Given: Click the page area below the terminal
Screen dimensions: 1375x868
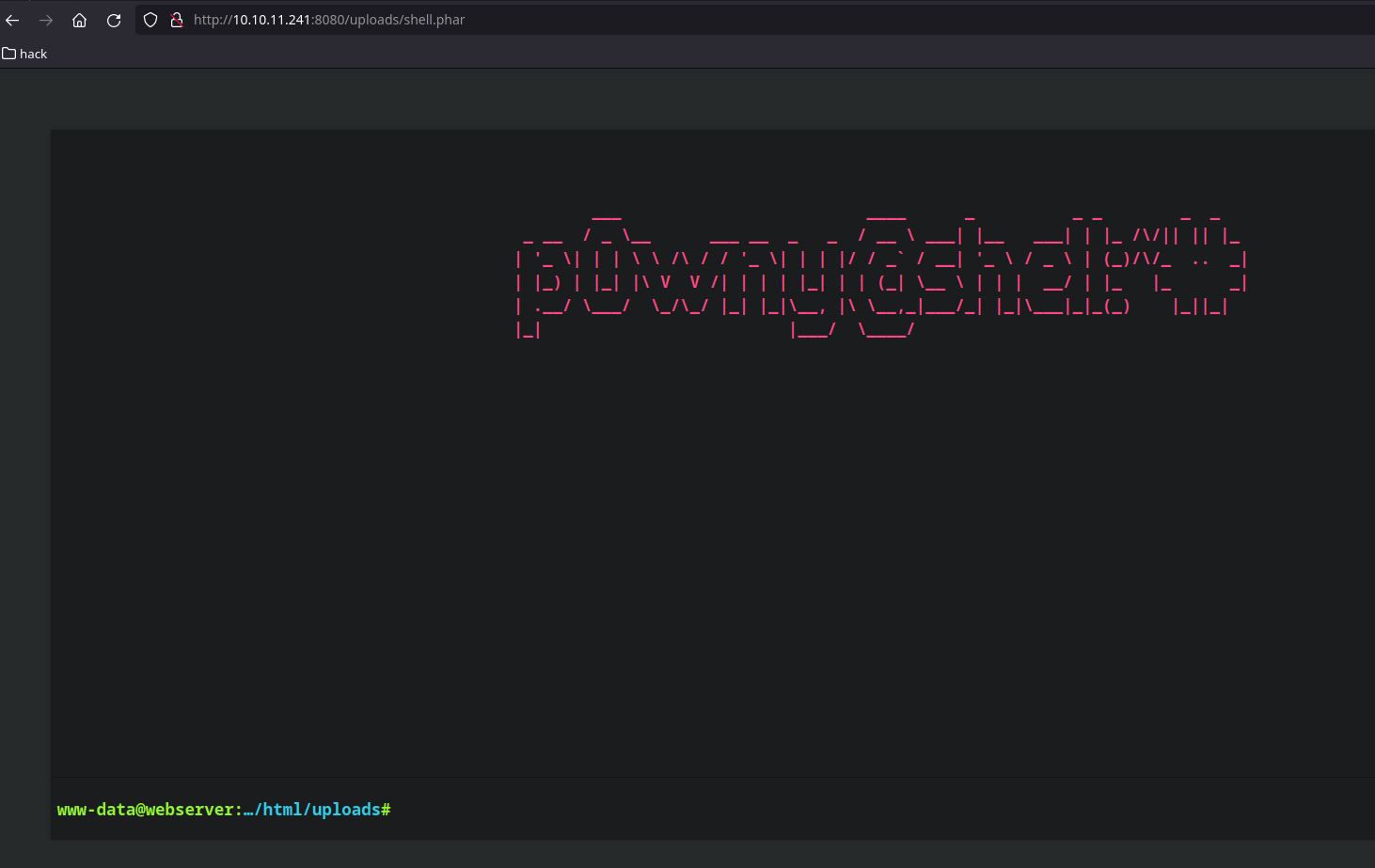Looking at the screenshot, I should [x=658, y=854].
